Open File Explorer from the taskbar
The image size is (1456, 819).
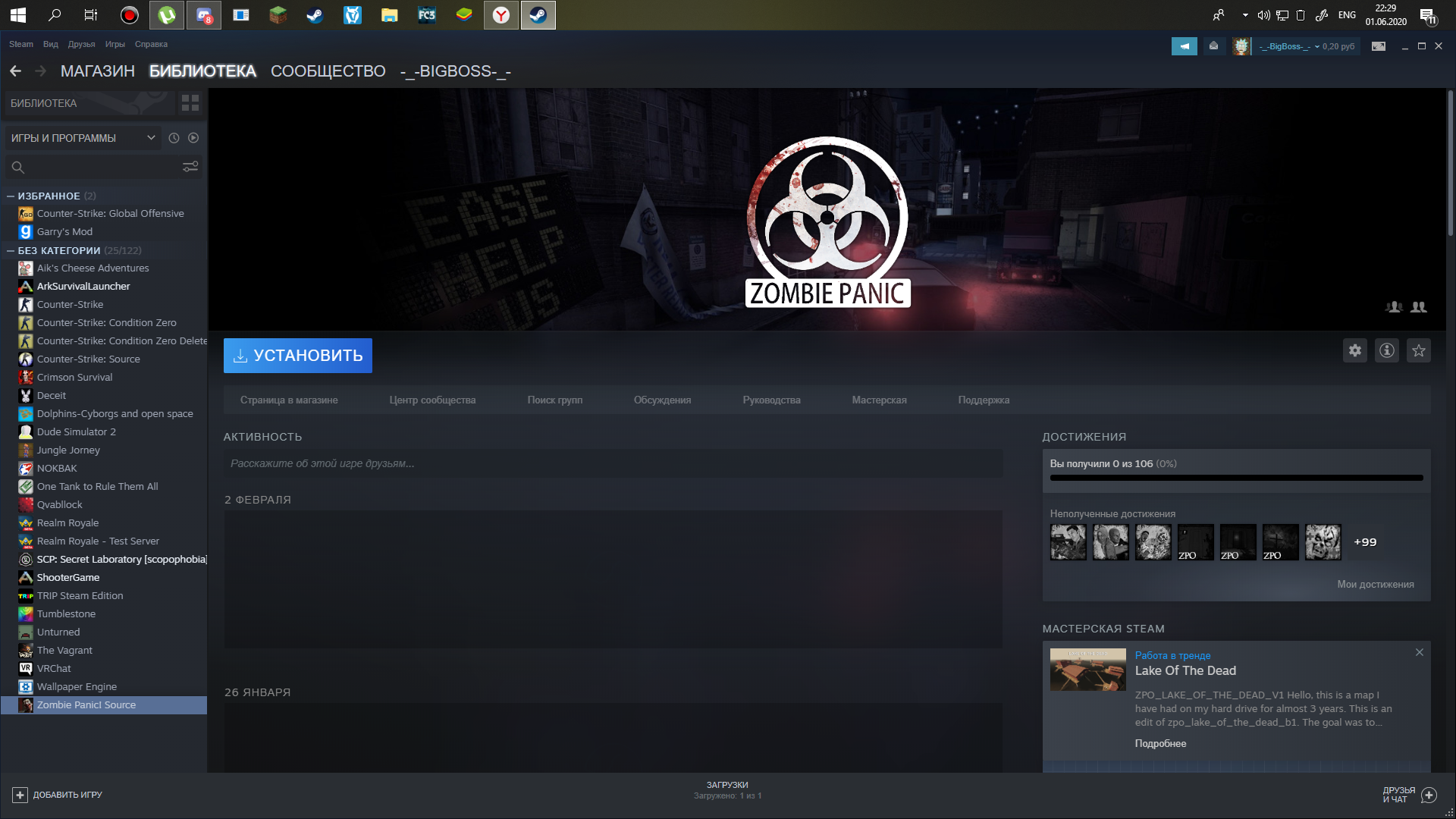click(x=390, y=15)
